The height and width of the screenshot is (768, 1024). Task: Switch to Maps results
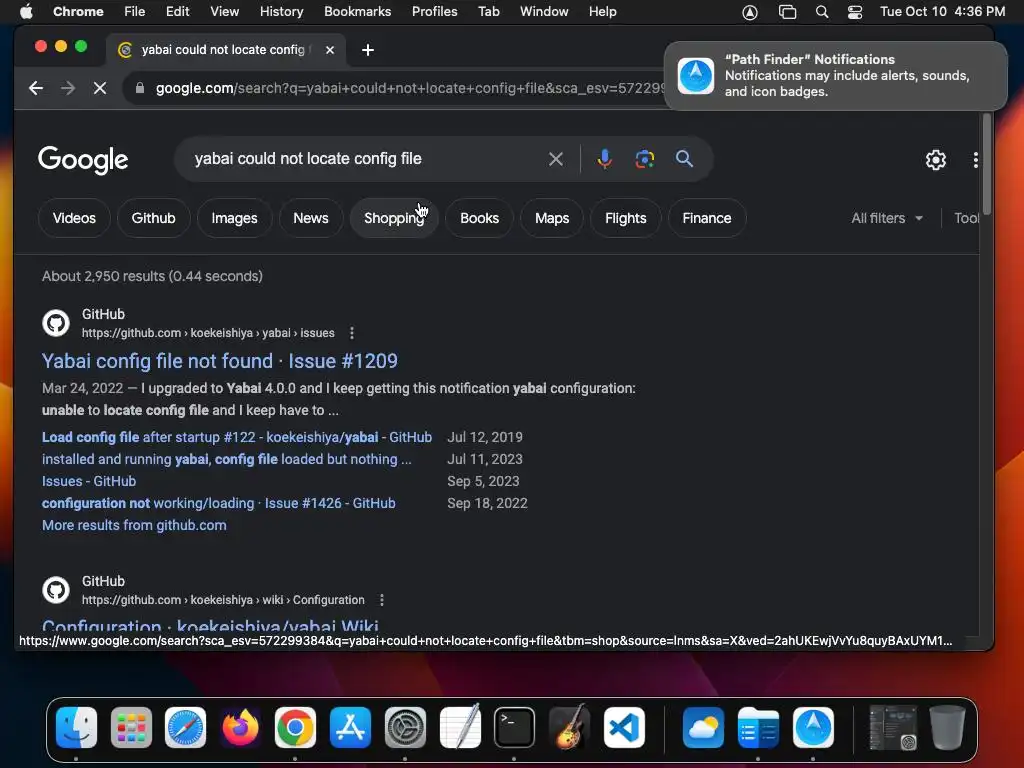tap(552, 218)
